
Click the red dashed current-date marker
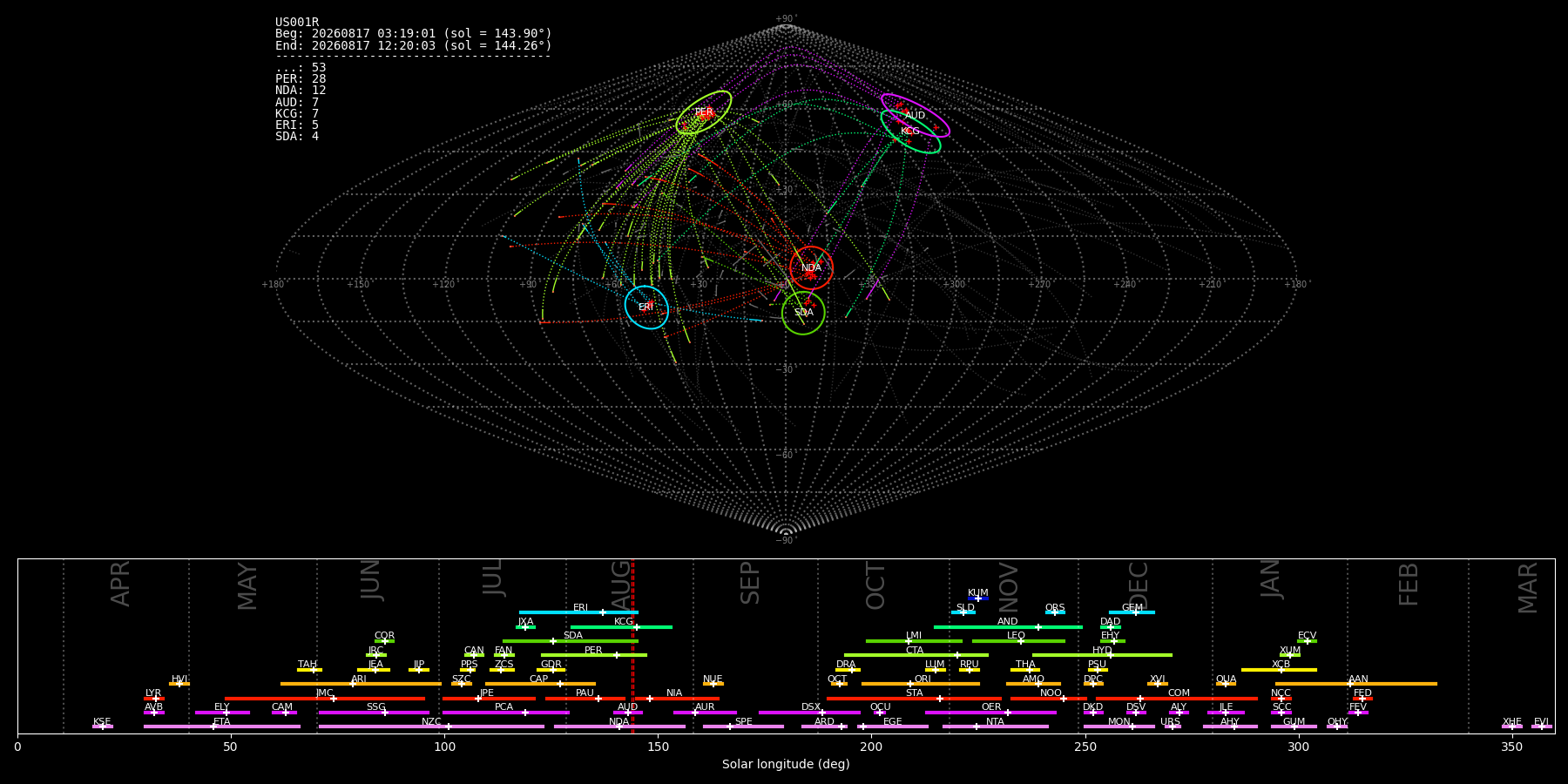(632, 645)
